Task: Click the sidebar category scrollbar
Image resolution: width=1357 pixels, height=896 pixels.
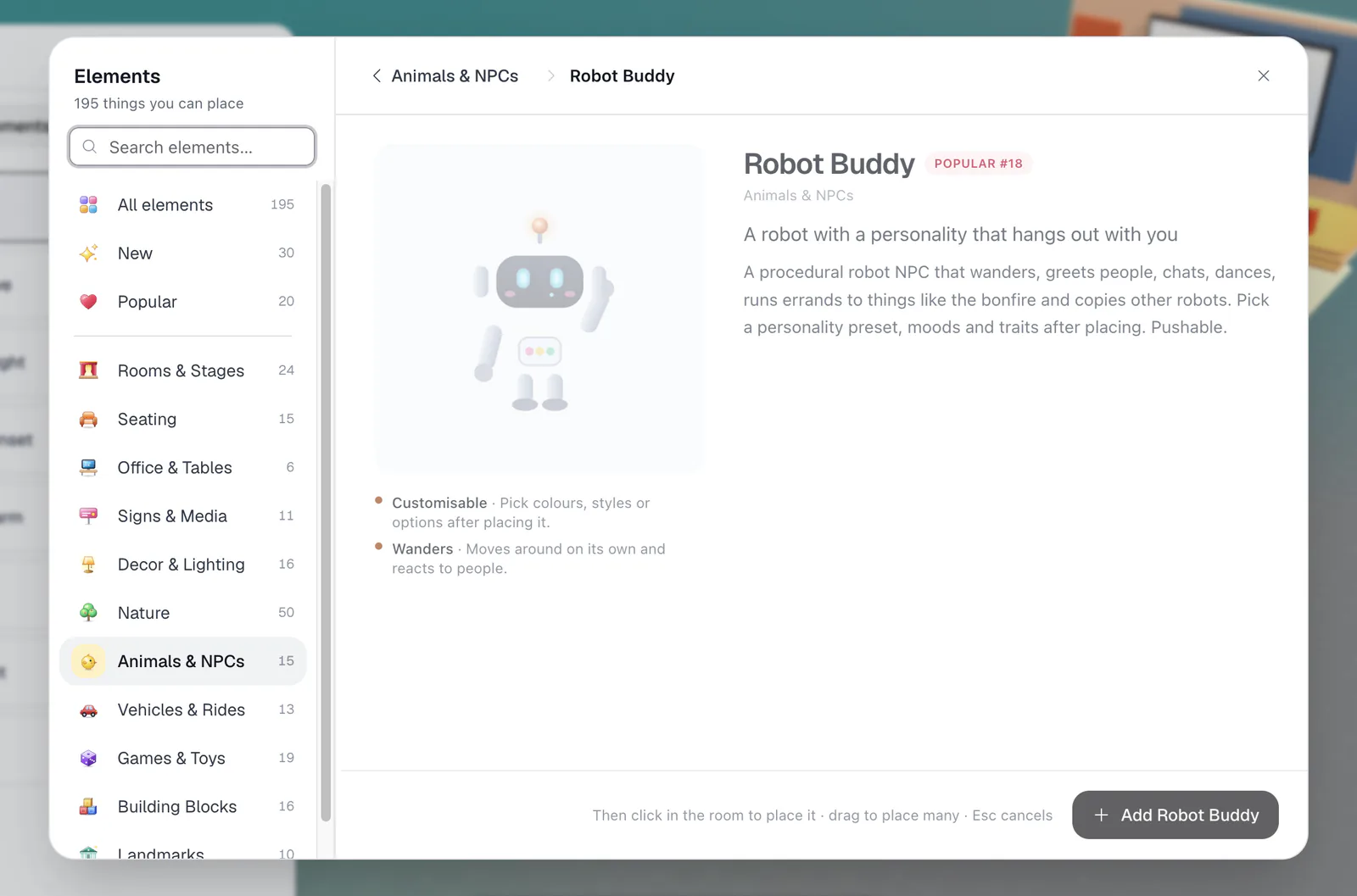Action: pyautogui.click(x=326, y=502)
